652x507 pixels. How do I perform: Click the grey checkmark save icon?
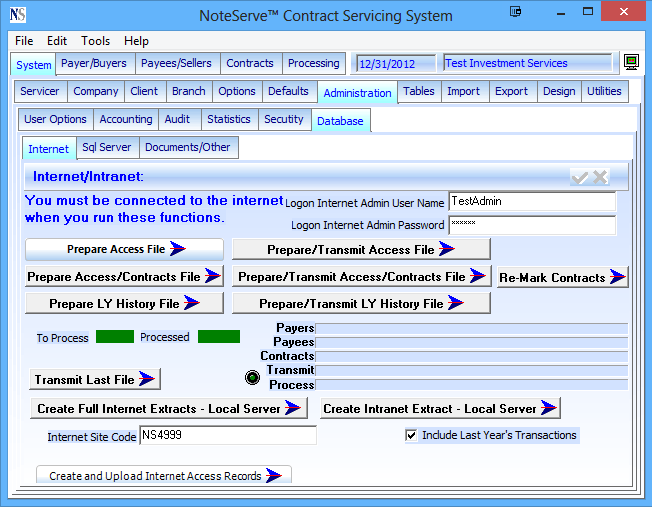click(579, 177)
